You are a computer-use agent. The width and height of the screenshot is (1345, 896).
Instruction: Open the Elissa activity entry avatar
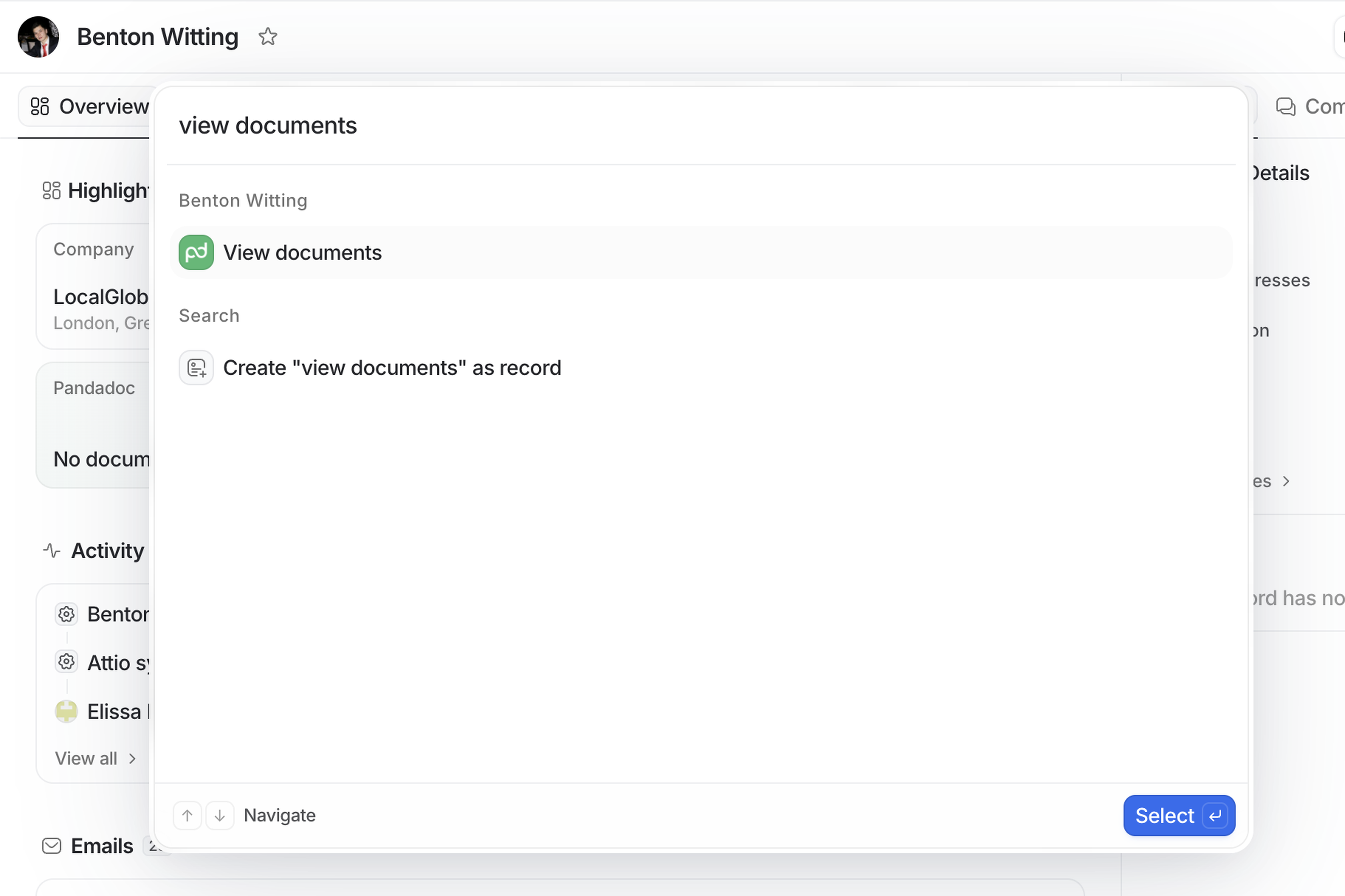[66, 711]
